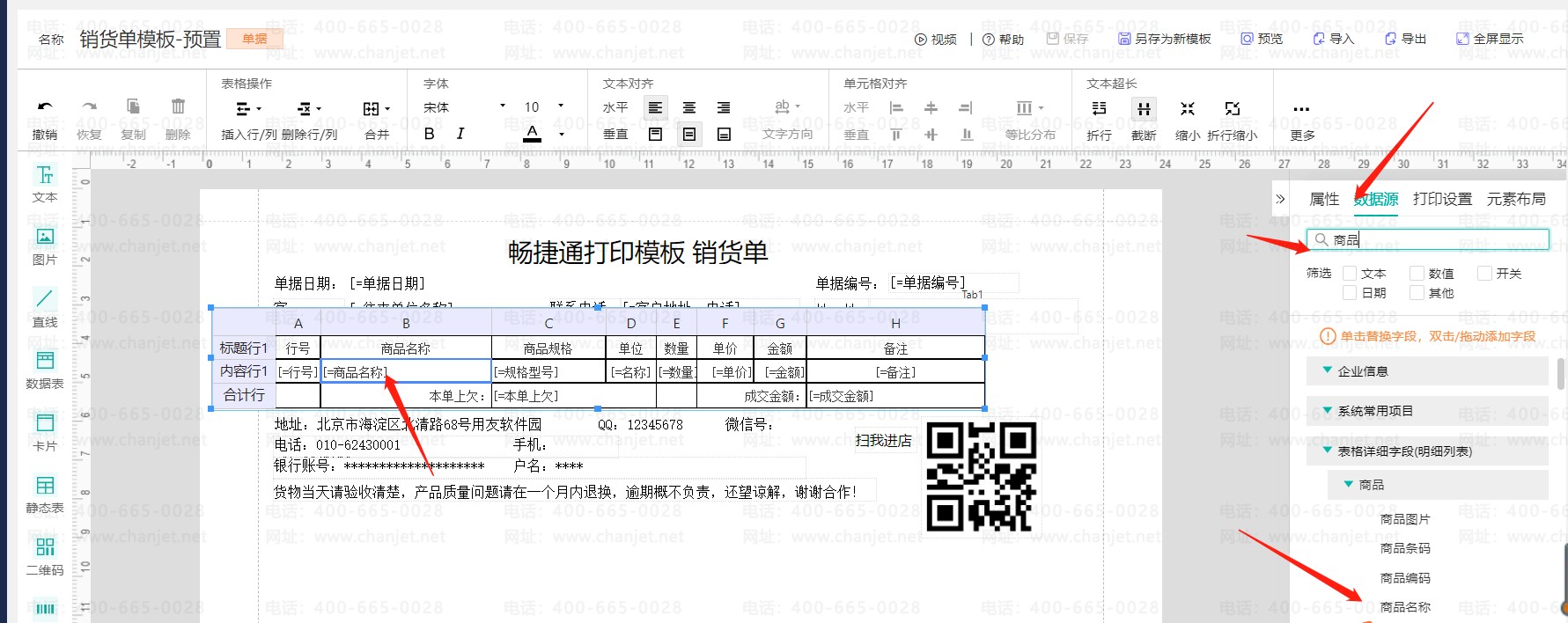Align text horizontally to the right
Screen dimensions: 1568x623
click(724, 107)
